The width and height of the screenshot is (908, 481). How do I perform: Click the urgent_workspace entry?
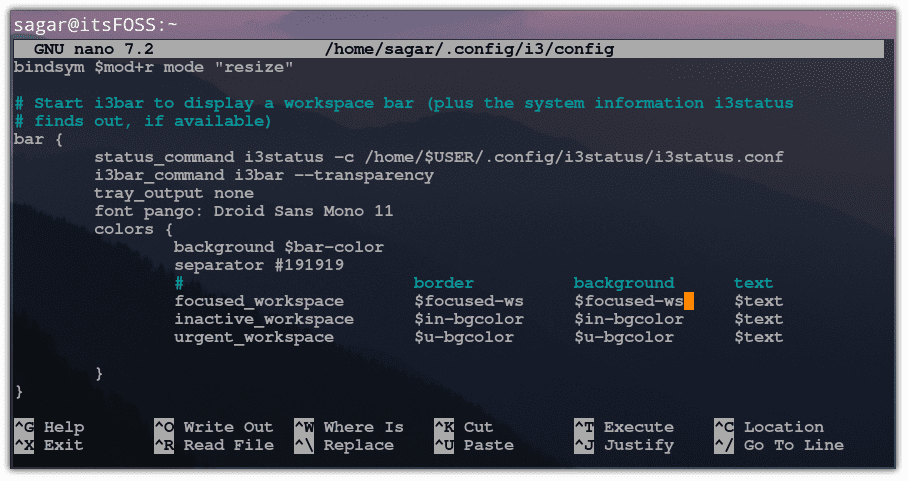click(x=253, y=337)
